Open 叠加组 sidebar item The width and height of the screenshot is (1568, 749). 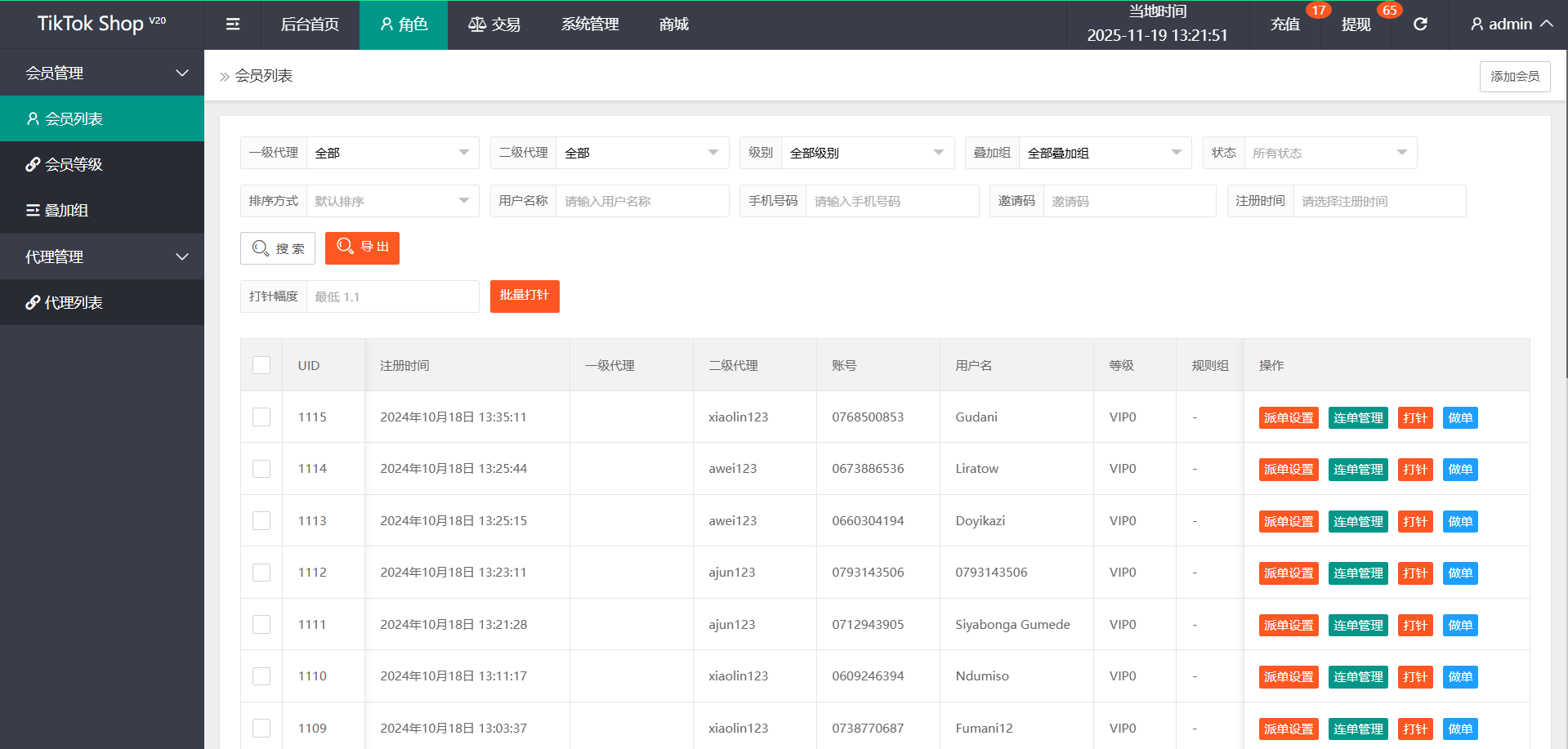[x=102, y=210]
